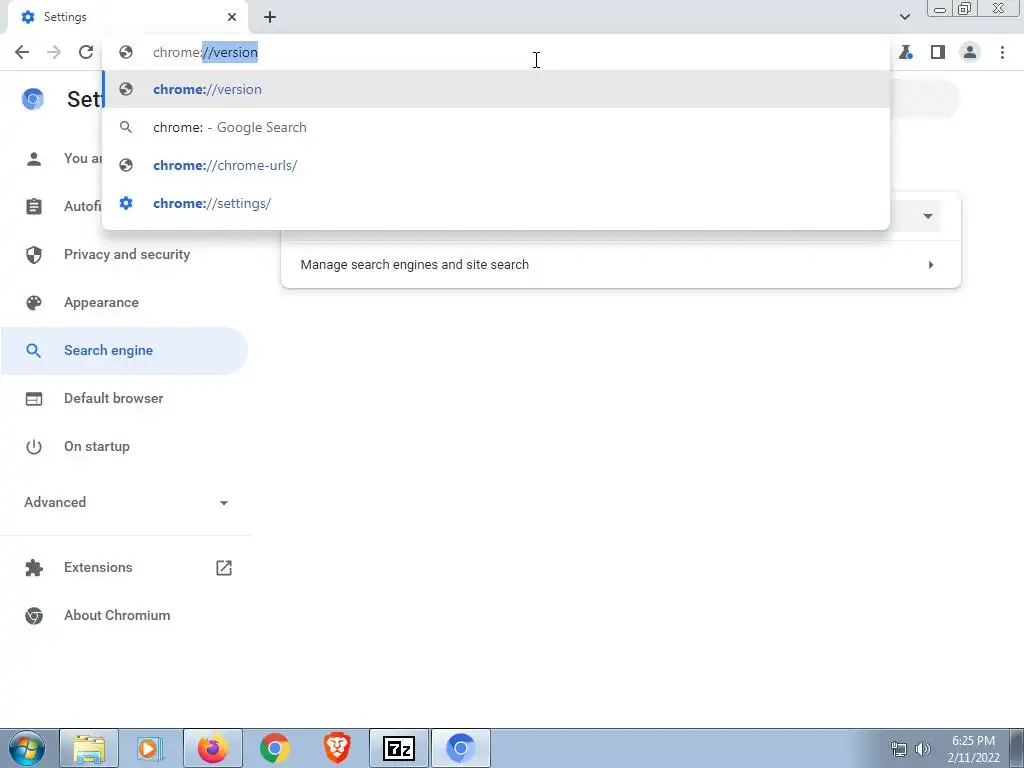Screen dimensions: 1024x768
Task: Choose the chrome://settings/ suggestion
Action: [x=496, y=203]
